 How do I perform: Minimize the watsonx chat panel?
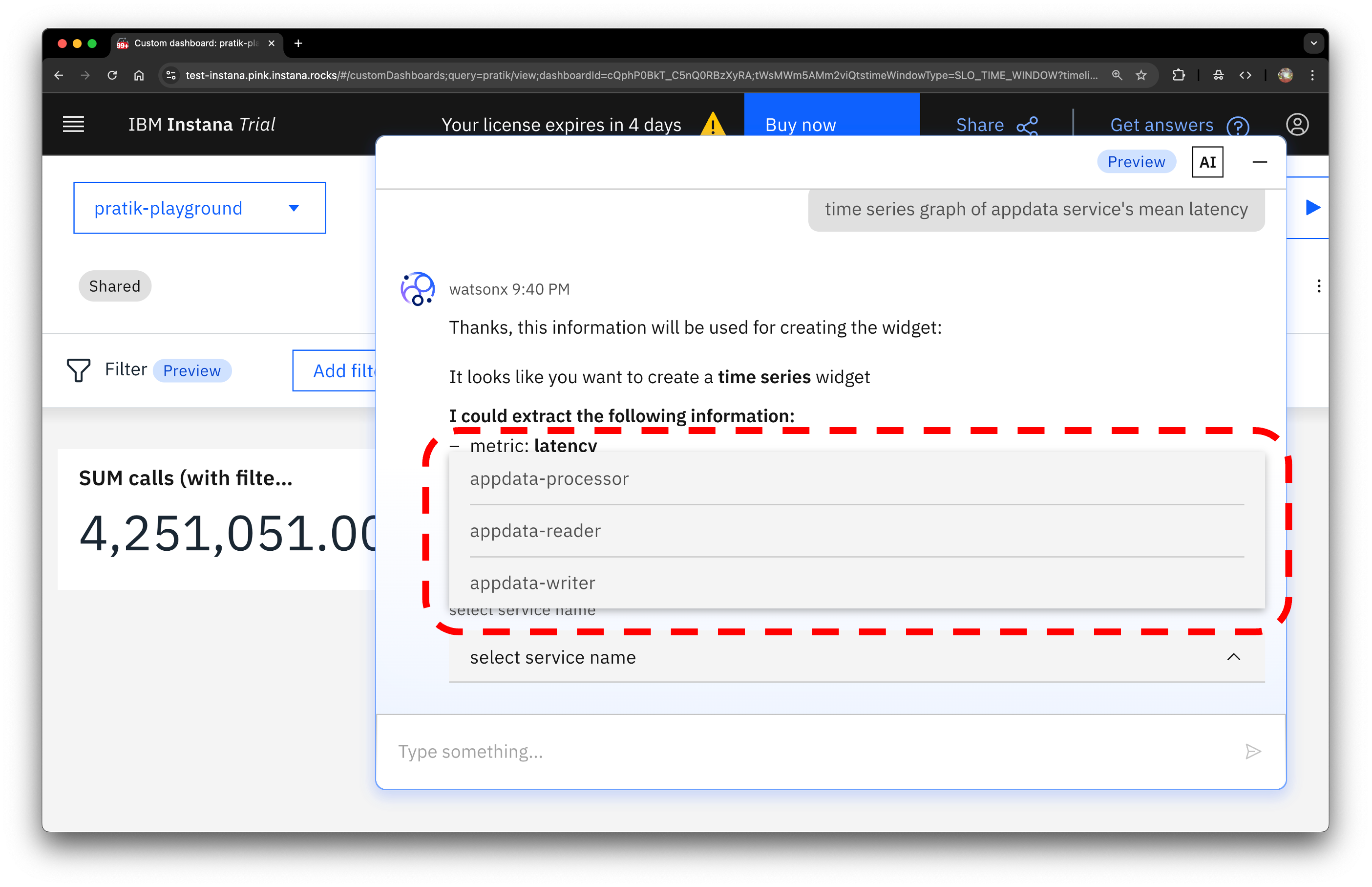coord(1259,162)
